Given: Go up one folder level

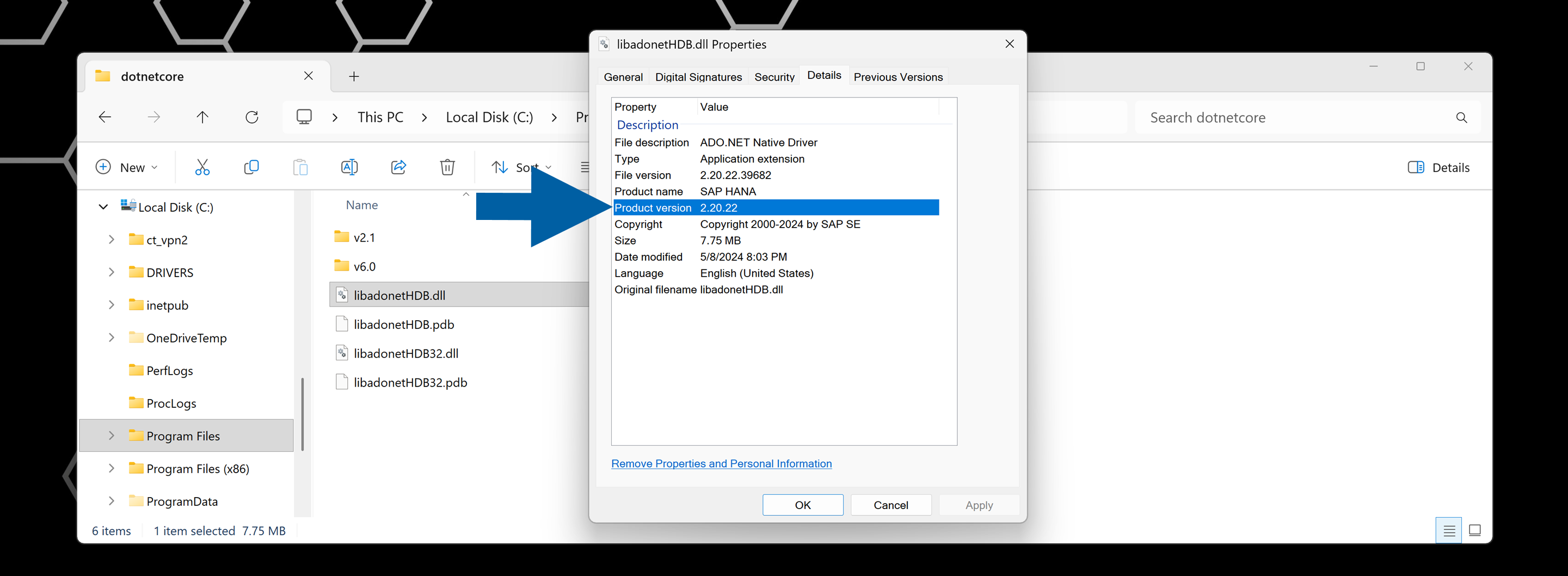Looking at the screenshot, I should click(x=202, y=118).
